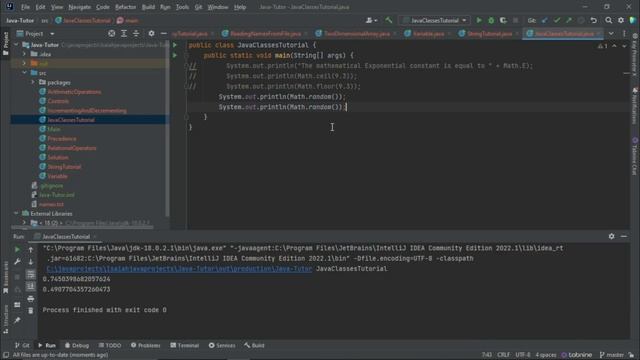Select Variable class in tree
Viewport: 640px width, 360px height.
(x=57, y=176)
